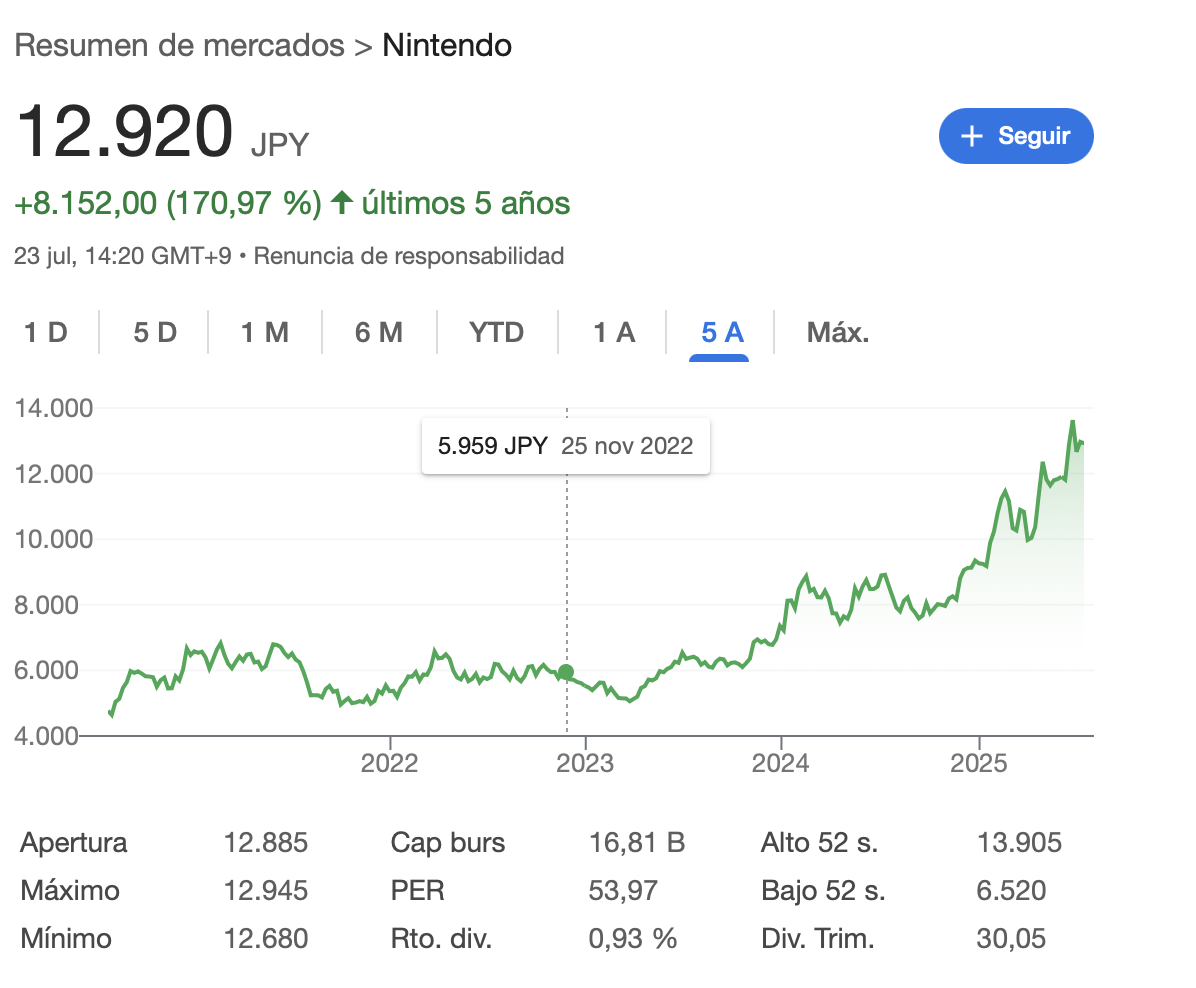Select the 1 M chart range
This screenshot has height=988, width=1196.
tap(265, 332)
